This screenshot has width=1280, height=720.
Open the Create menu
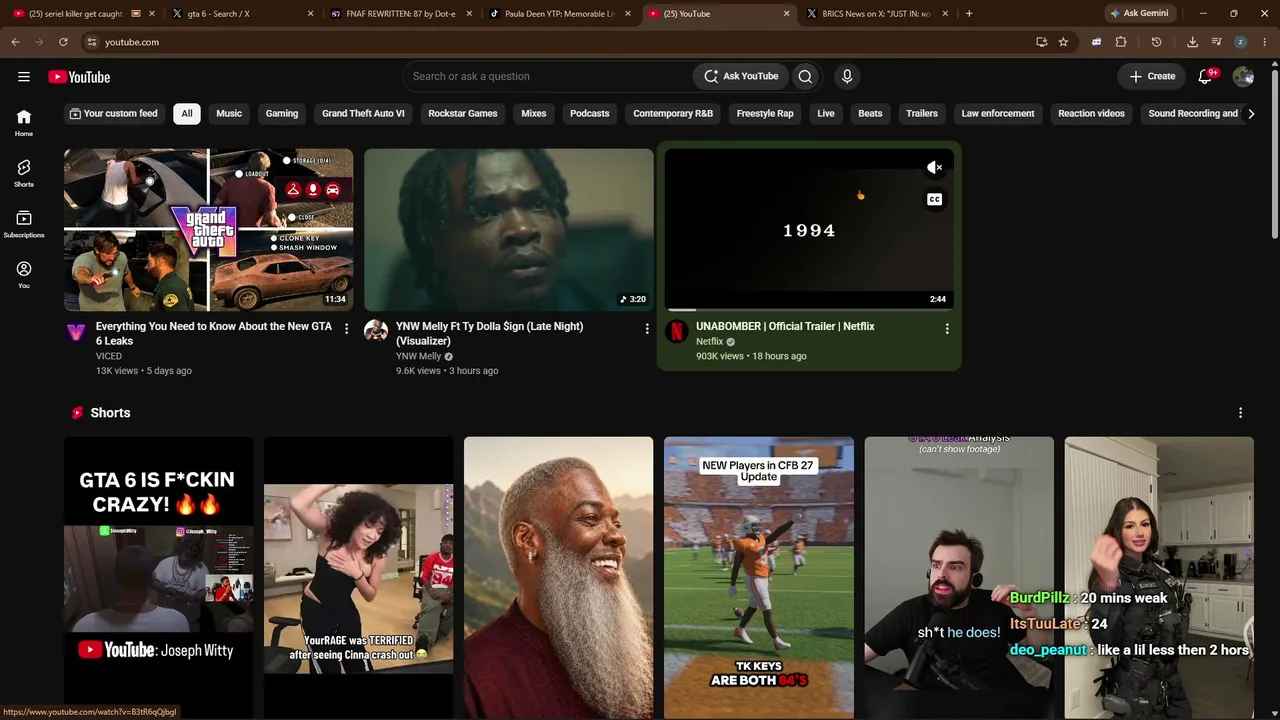[1152, 76]
